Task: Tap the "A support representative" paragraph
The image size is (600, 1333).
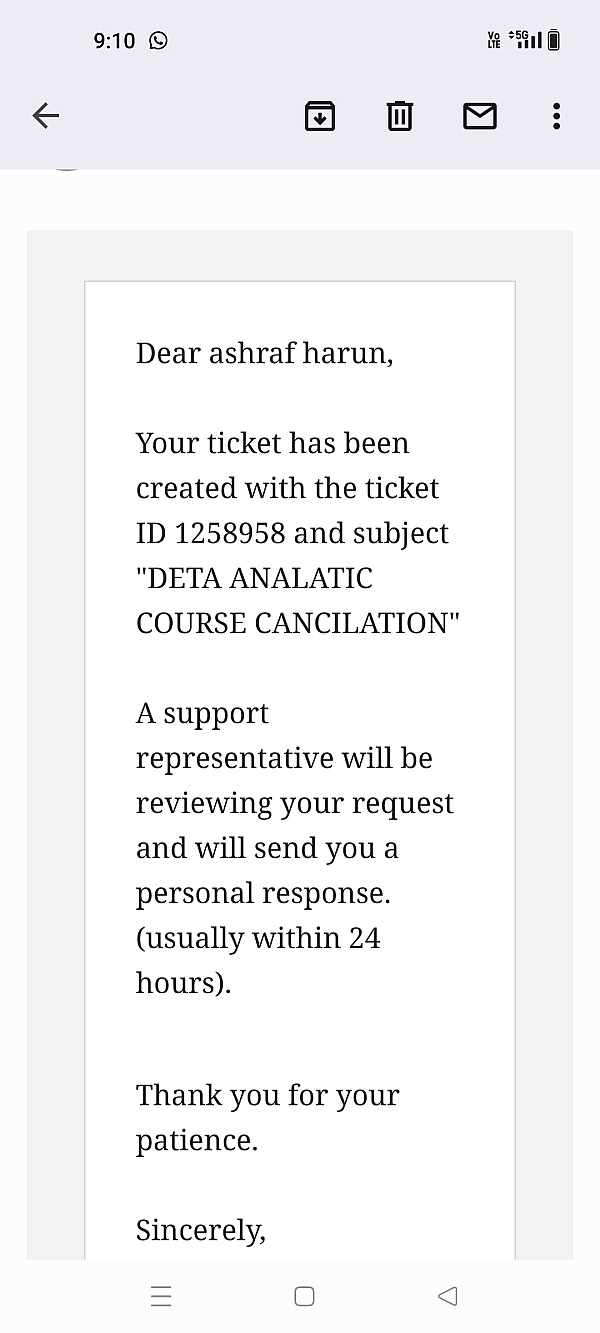Action: pyautogui.click(x=294, y=780)
